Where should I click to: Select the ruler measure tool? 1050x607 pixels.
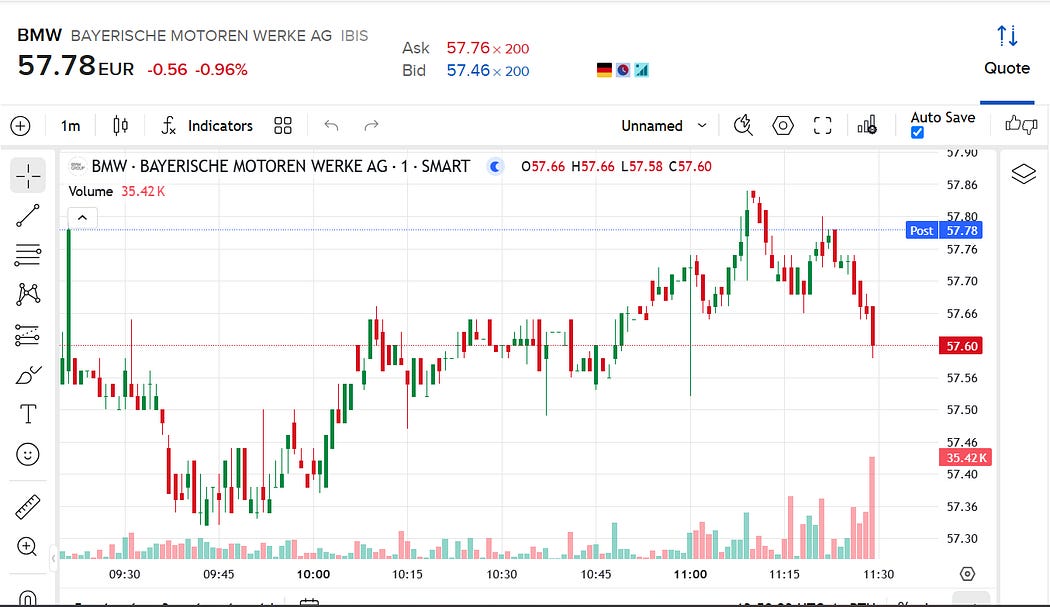point(27,507)
